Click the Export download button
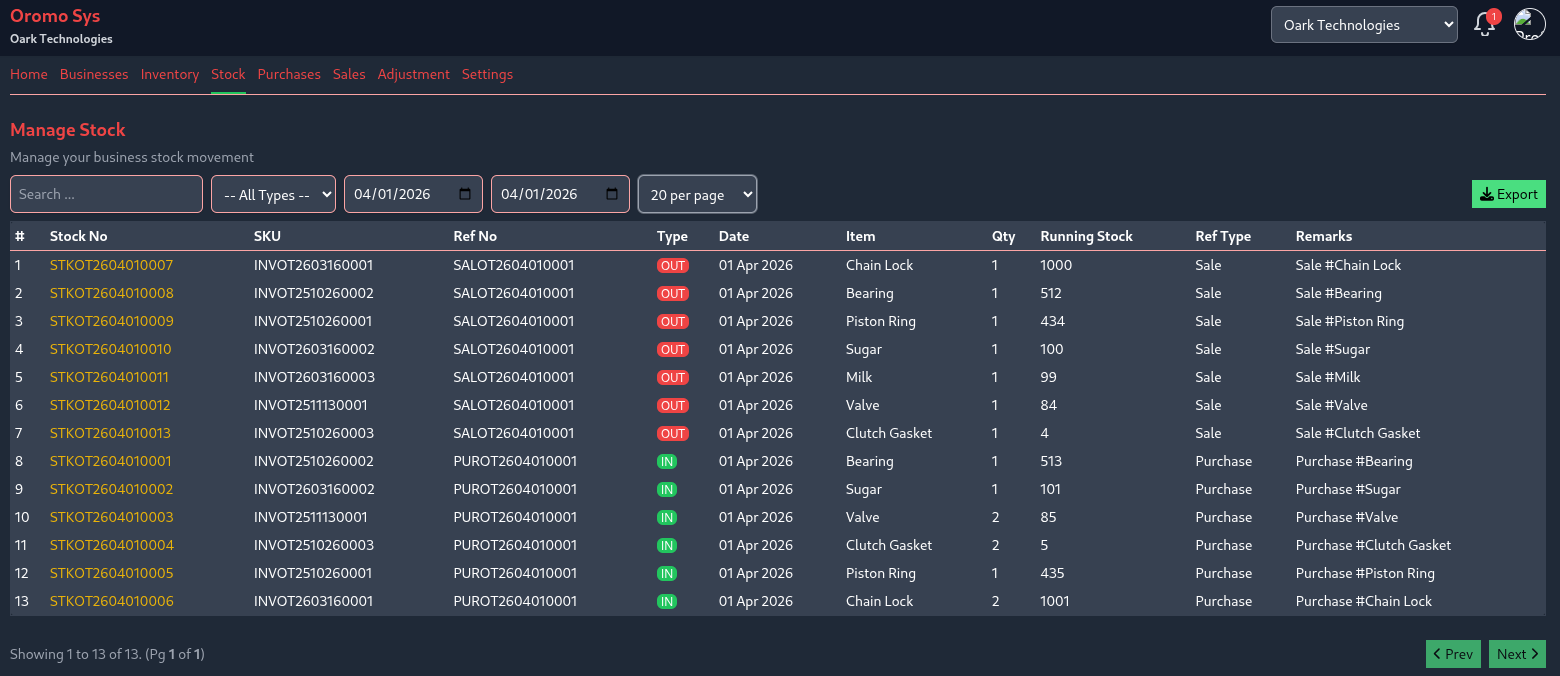Viewport: 1560px width, 676px height. [x=1509, y=194]
